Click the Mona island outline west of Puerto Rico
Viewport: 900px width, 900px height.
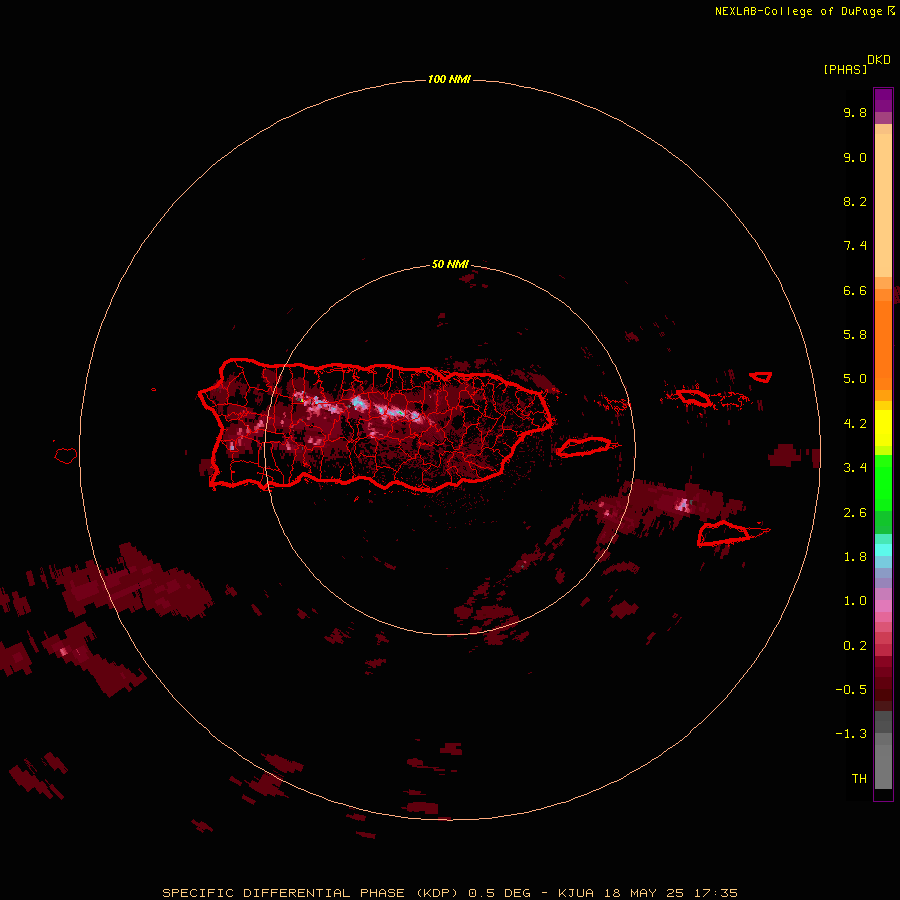(x=66, y=456)
